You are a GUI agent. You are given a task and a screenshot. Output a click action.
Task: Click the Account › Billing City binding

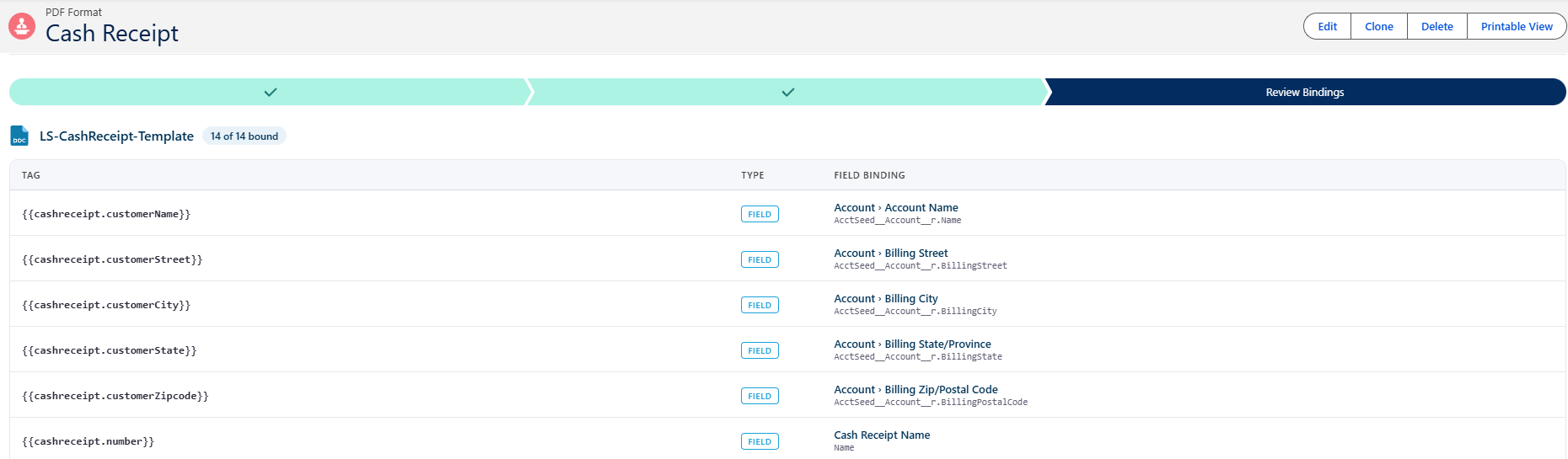point(886,298)
